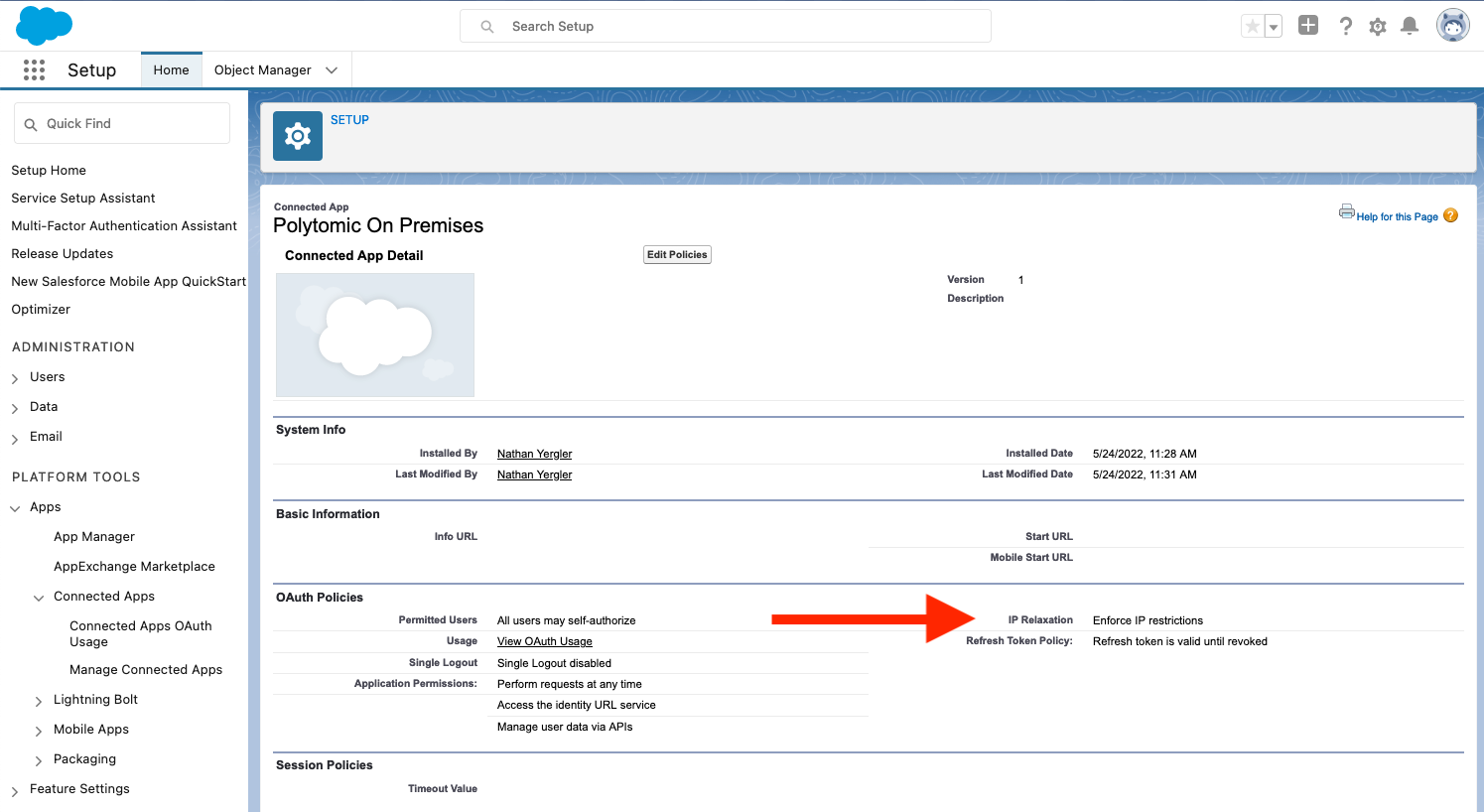Open the View OAuth Usage link
Viewport: 1484px width, 812px height.
[545, 641]
